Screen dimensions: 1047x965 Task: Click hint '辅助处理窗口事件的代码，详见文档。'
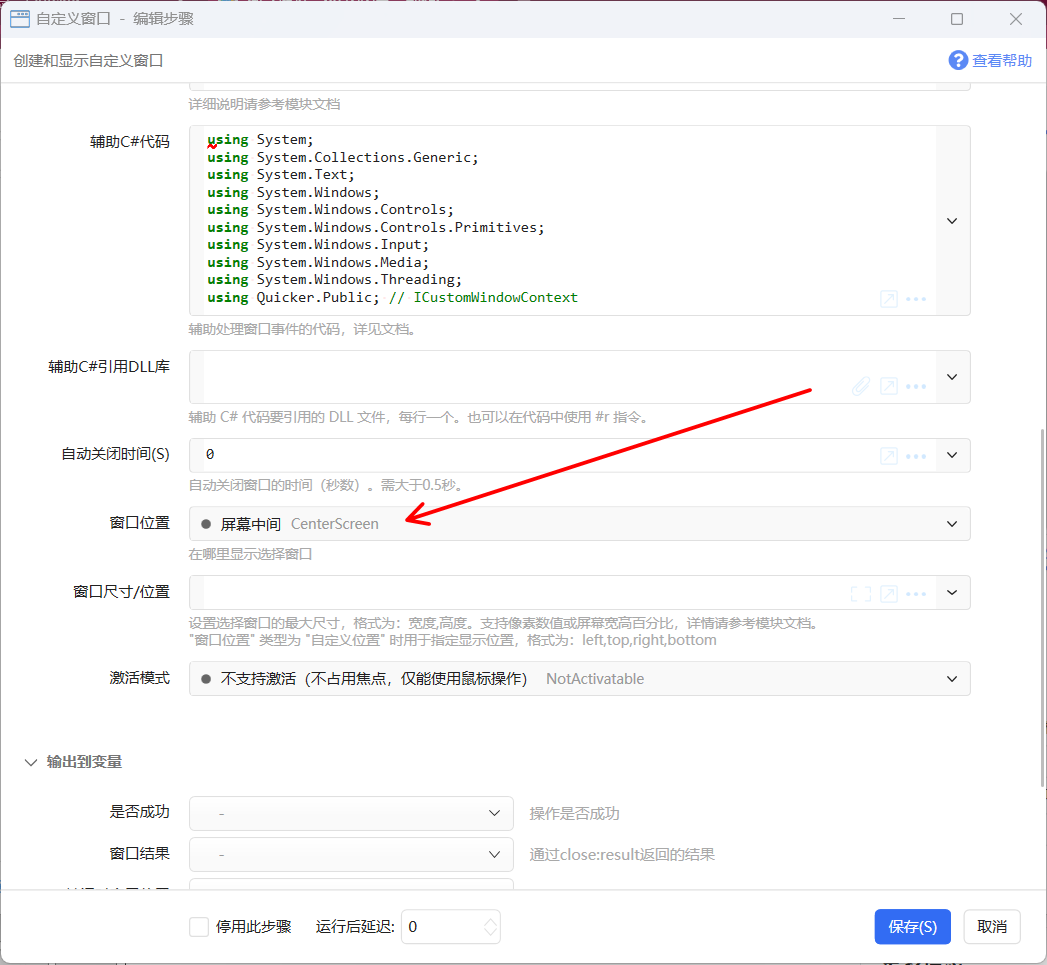point(302,329)
